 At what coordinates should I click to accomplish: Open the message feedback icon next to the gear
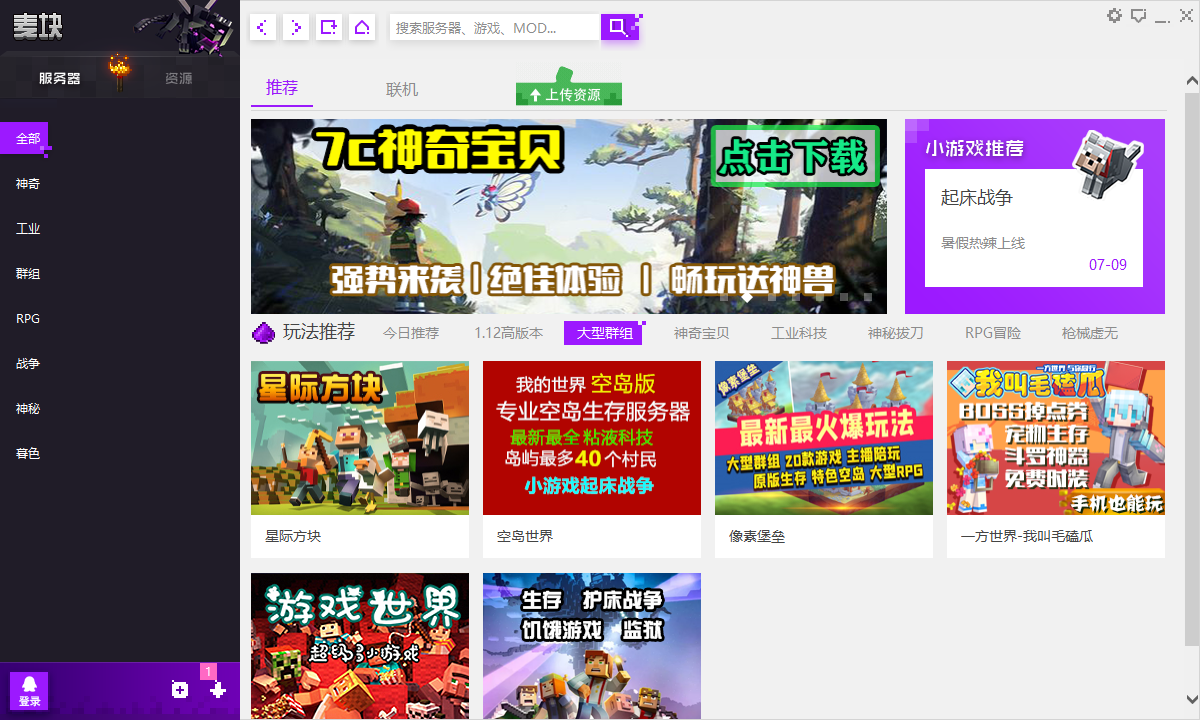[1138, 15]
